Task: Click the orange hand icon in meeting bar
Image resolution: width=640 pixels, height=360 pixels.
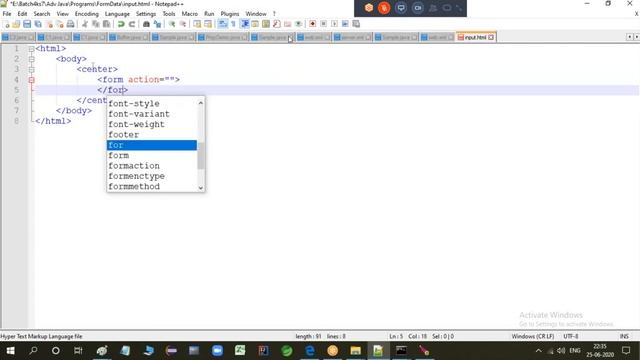Action: pos(384,8)
